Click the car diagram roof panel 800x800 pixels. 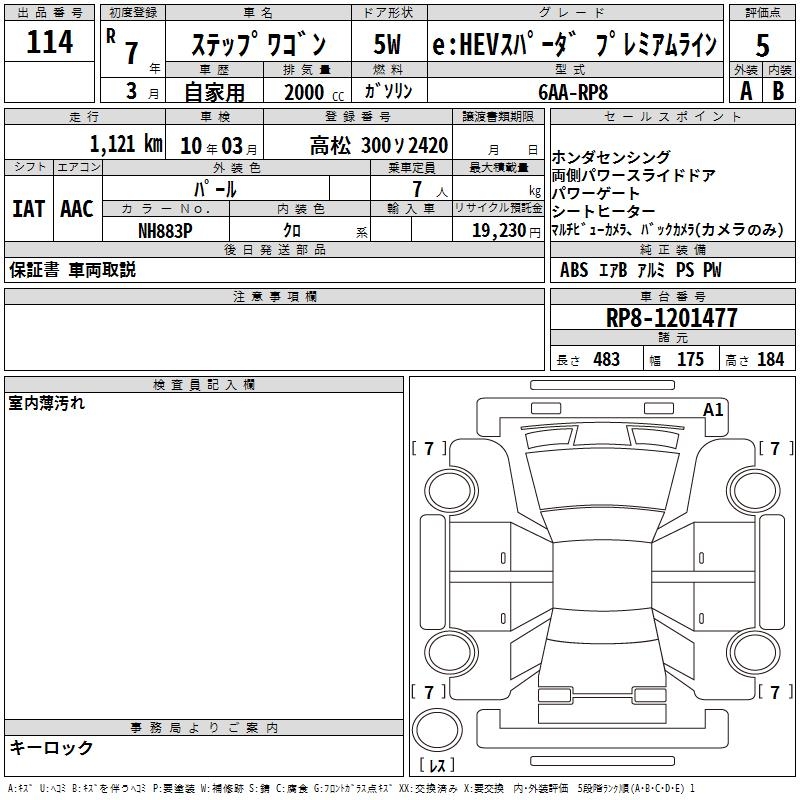pos(602,575)
